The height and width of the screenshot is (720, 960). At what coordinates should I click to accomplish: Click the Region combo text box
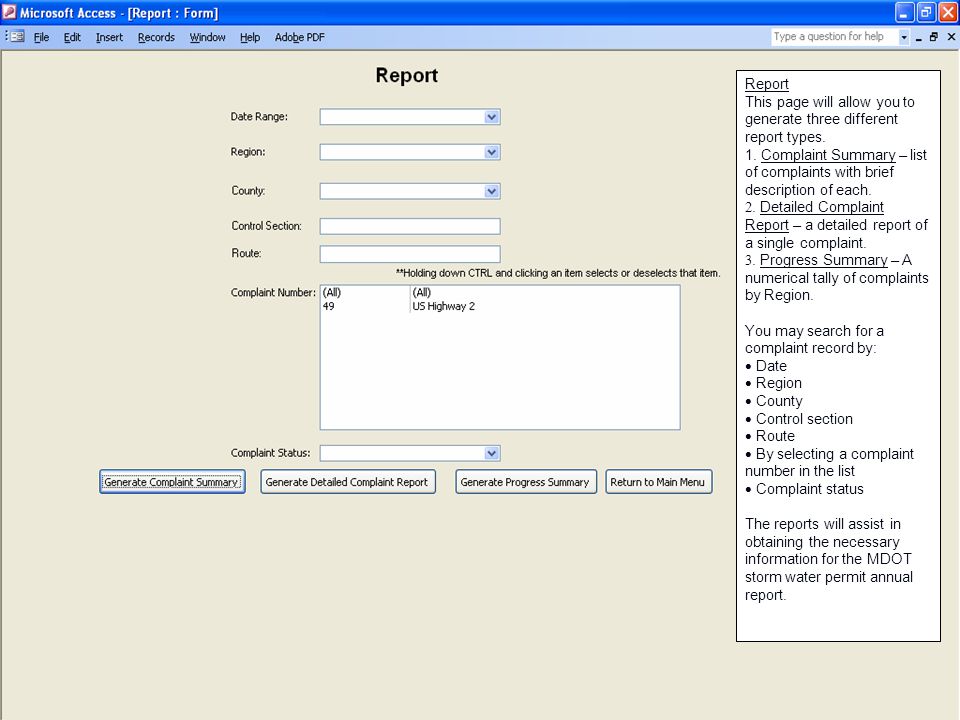(402, 152)
